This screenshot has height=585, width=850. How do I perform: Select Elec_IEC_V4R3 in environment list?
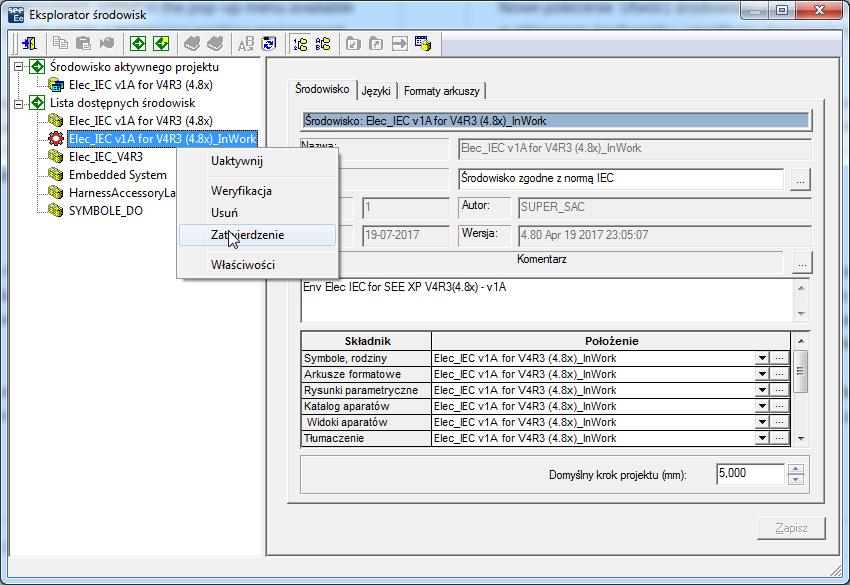pyautogui.click(x=106, y=157)
